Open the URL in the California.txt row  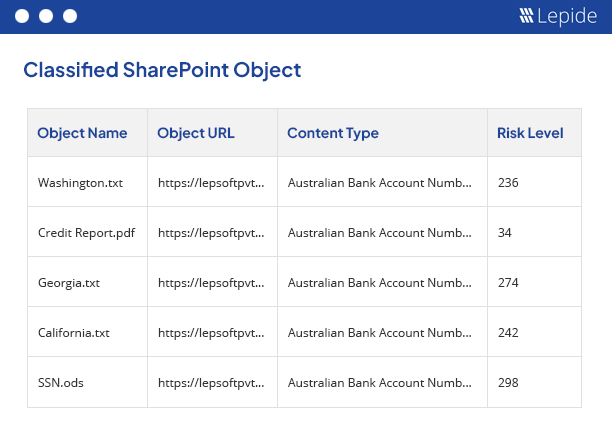[211, 332]
